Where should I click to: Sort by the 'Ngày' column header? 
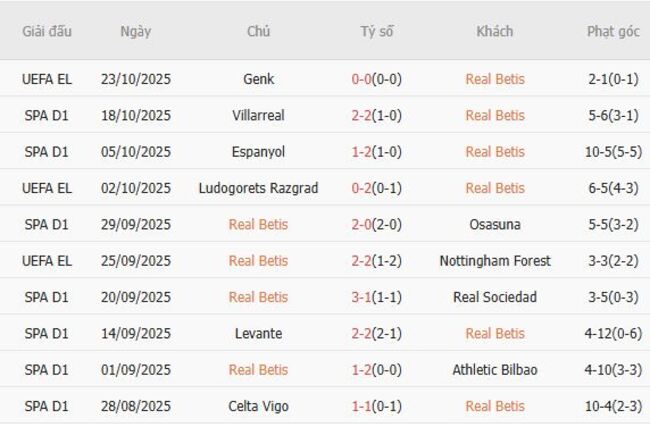[135, 32]
